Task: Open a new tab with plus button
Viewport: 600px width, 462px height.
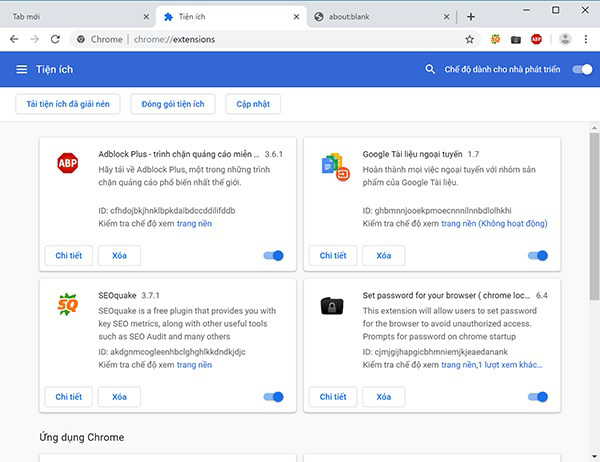Action: 471,16
